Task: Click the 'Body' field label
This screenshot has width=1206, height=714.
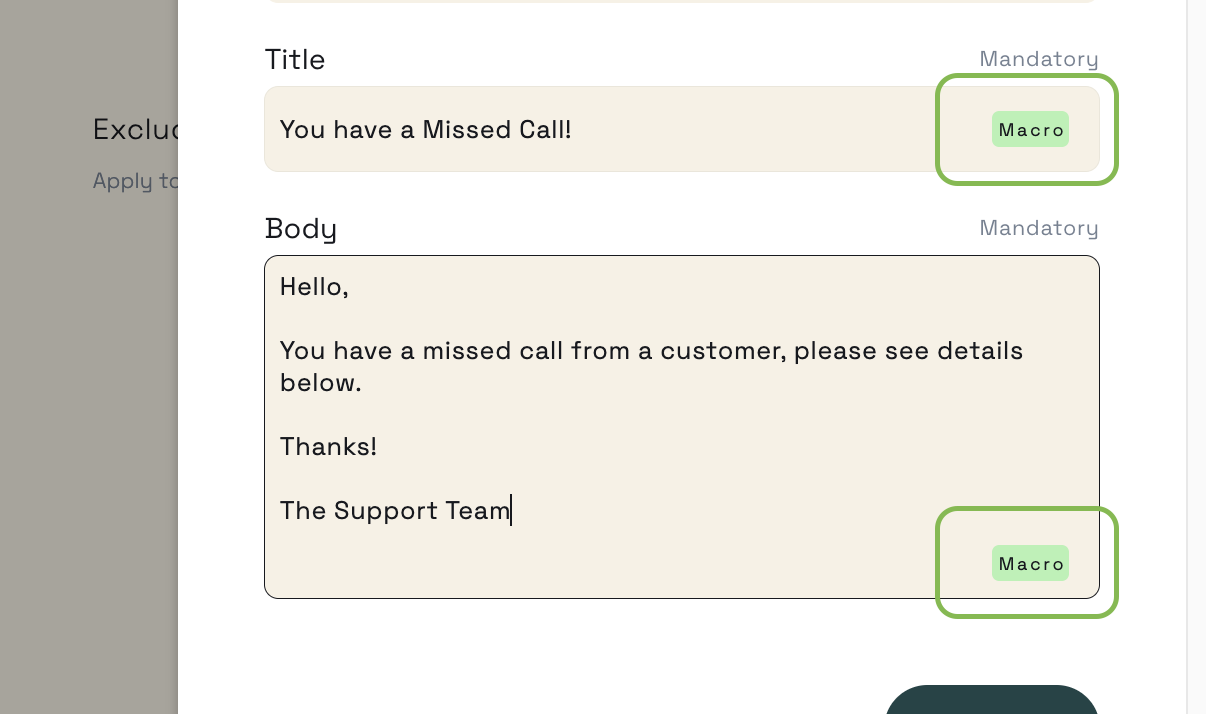Action: [301, 229]
